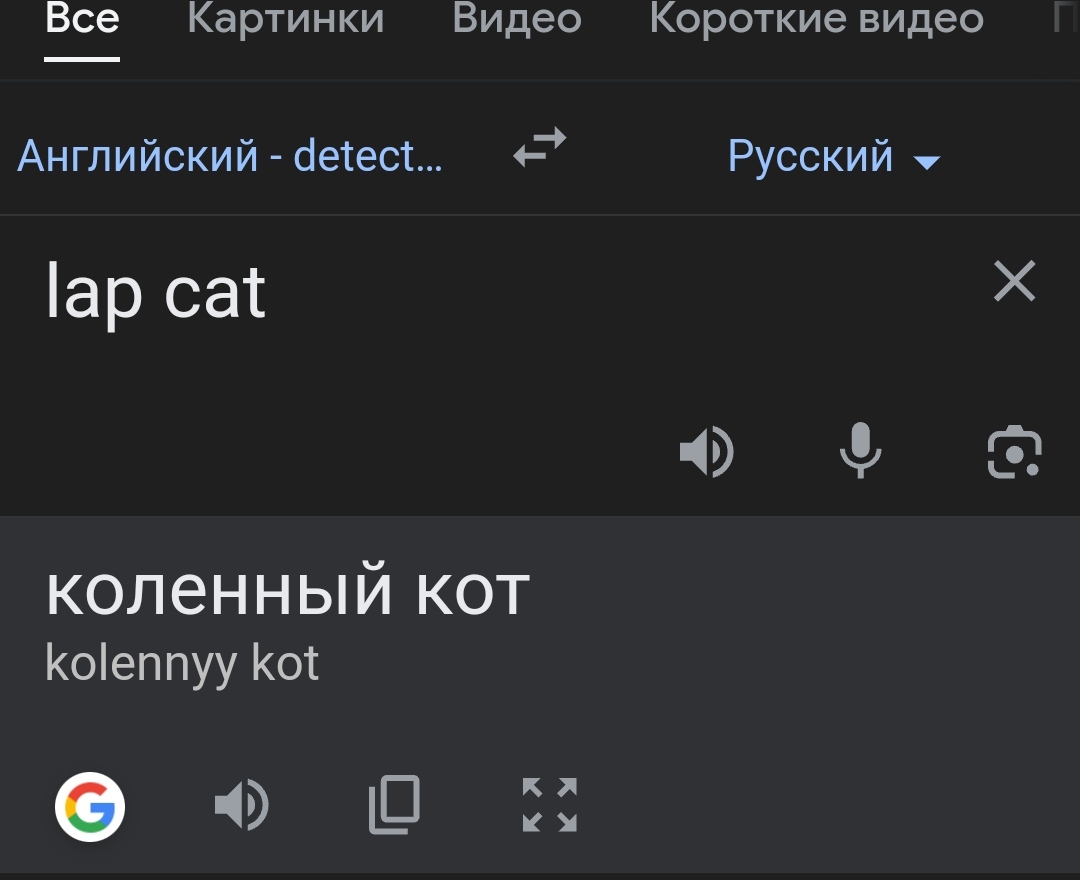Viewport: 1080px width, 880px height.
Task: Swap source and target languages
Action: click(x=539, y=147)
